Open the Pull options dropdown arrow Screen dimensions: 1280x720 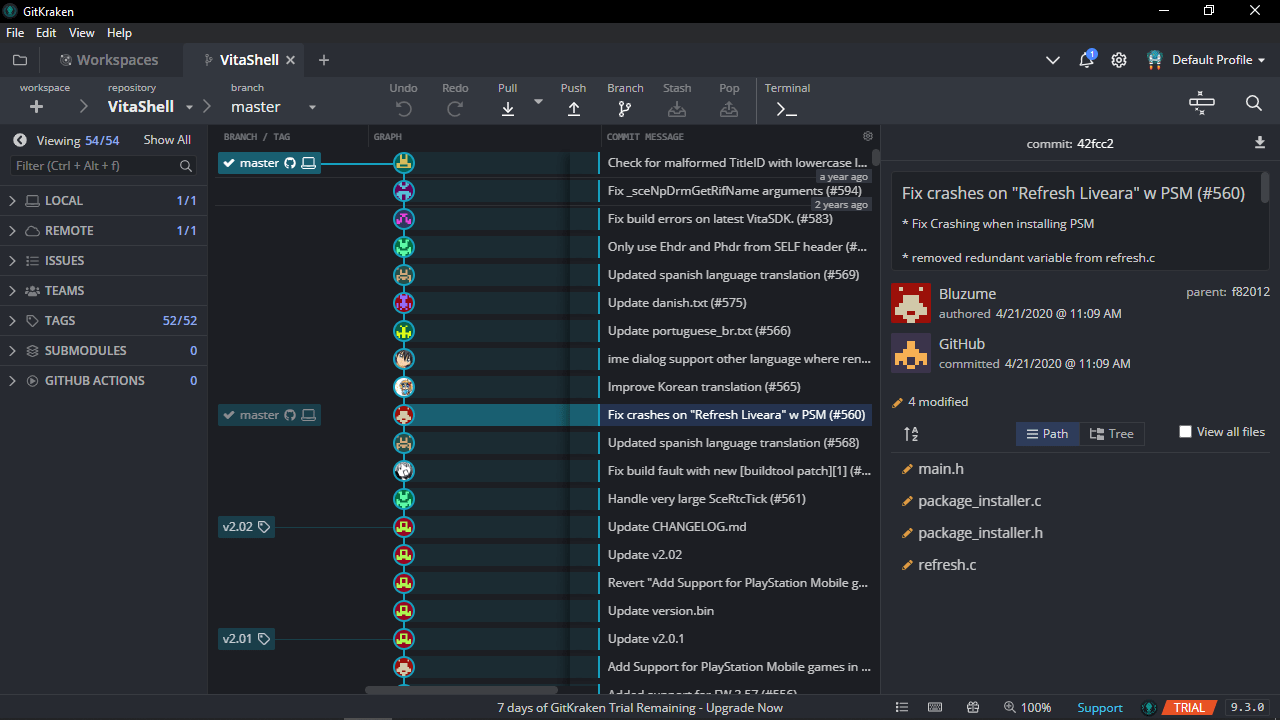pos(538,102)
